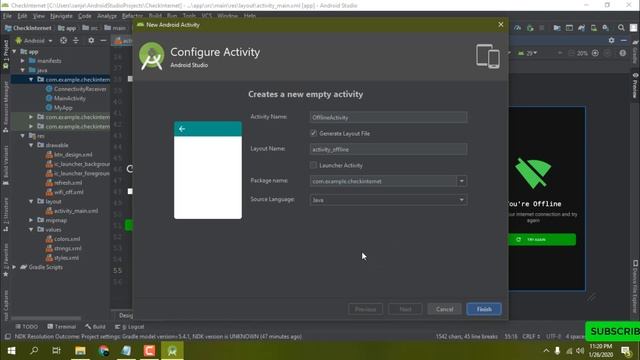Click the green bug attach-debugger toolbar icon
Screen dimensions: 640x360
pyautogui.click(x=530, y=28)
